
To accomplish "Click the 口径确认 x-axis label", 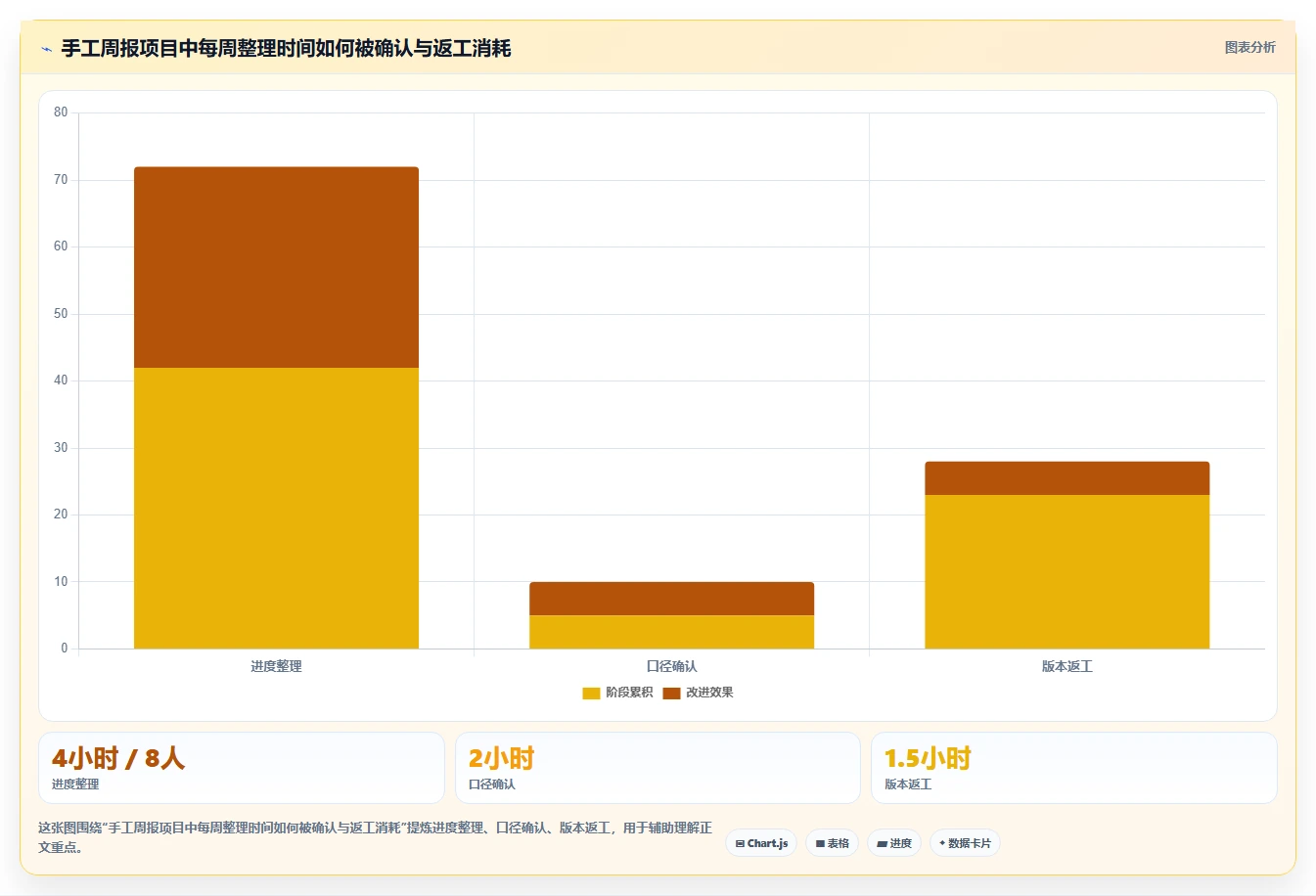I will 671,666.
